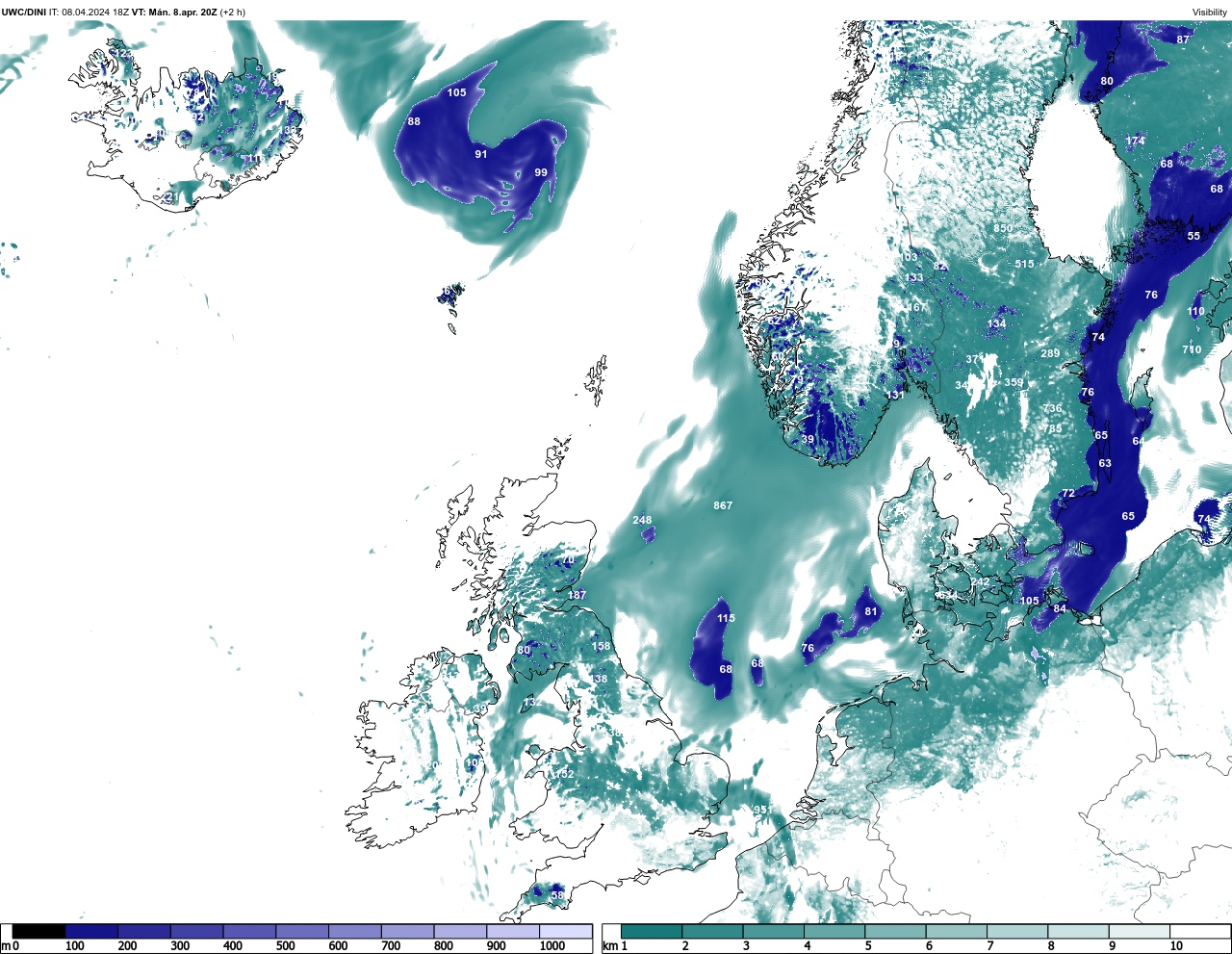Click the black 0–100 m legend swatch
Viewport: 1232px width, 954px height.
38,931
